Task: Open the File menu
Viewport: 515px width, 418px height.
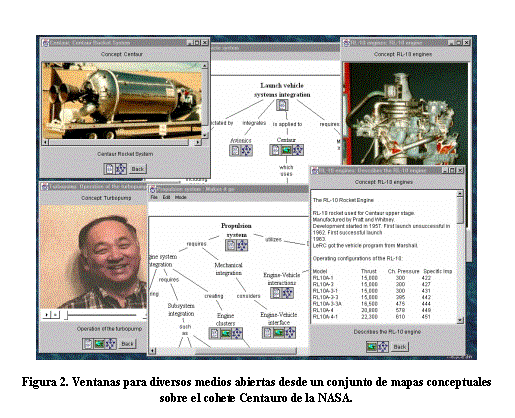Action: 154,197
